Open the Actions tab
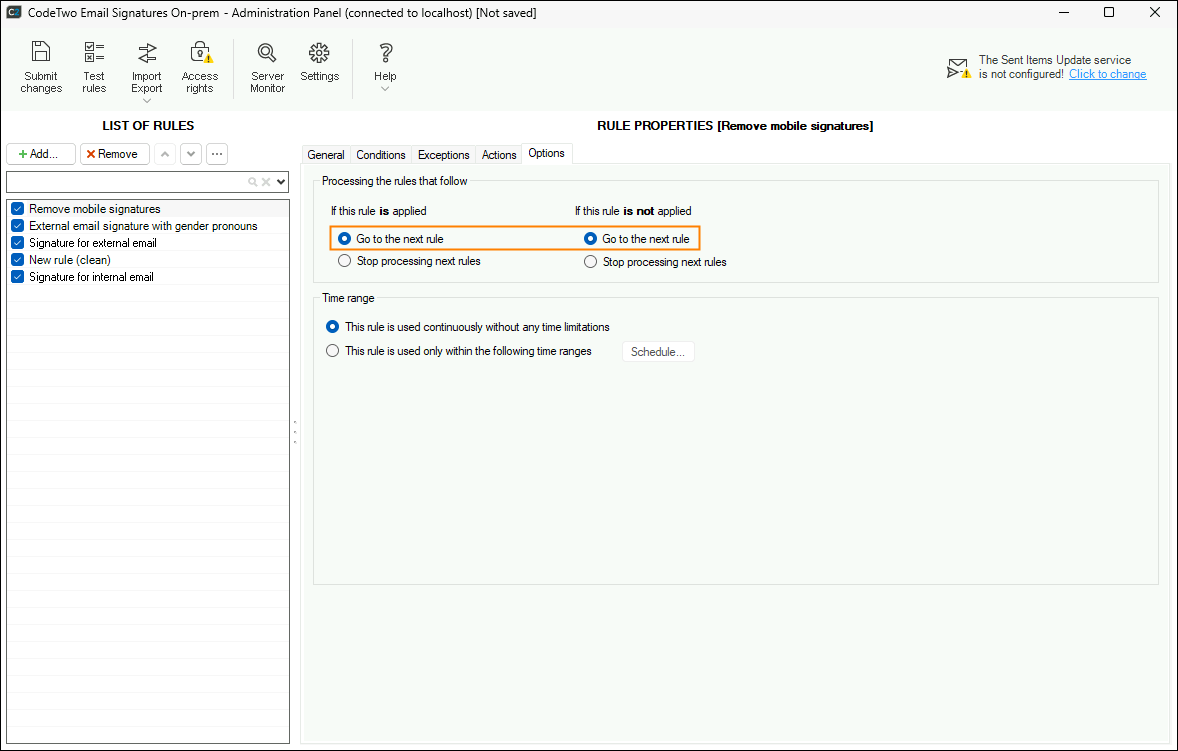Image resolution: width=1178 pixels, height=751 pixels. [499, 155]
